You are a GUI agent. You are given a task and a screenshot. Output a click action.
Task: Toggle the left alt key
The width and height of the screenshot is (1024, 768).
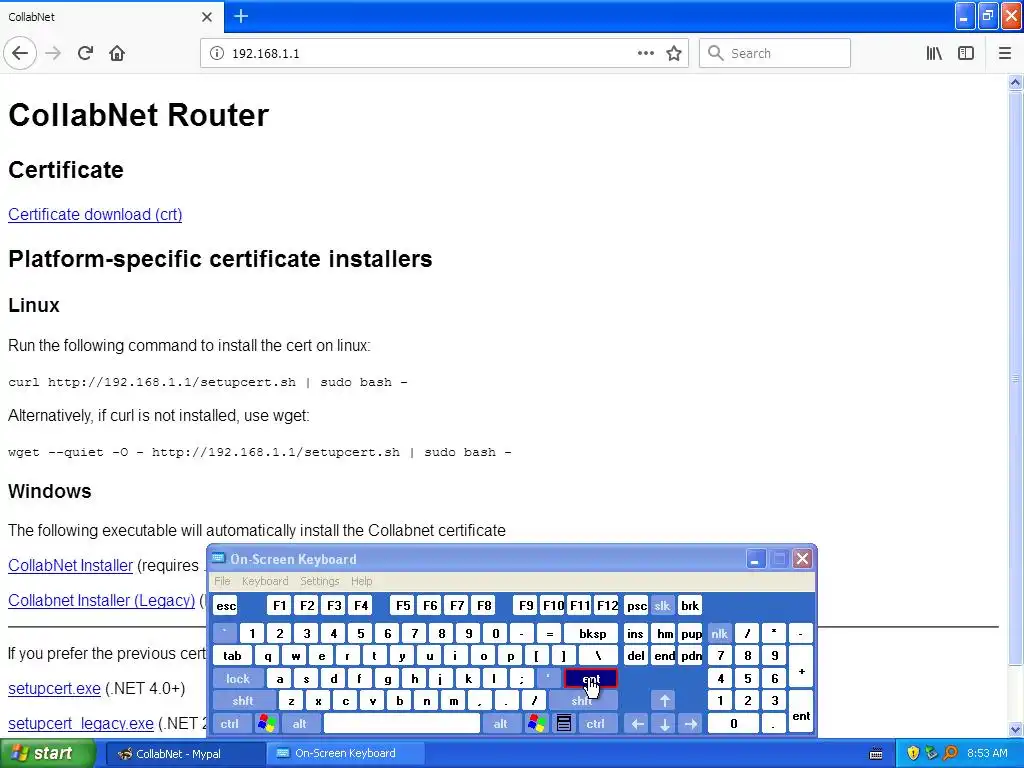(299, 724)
